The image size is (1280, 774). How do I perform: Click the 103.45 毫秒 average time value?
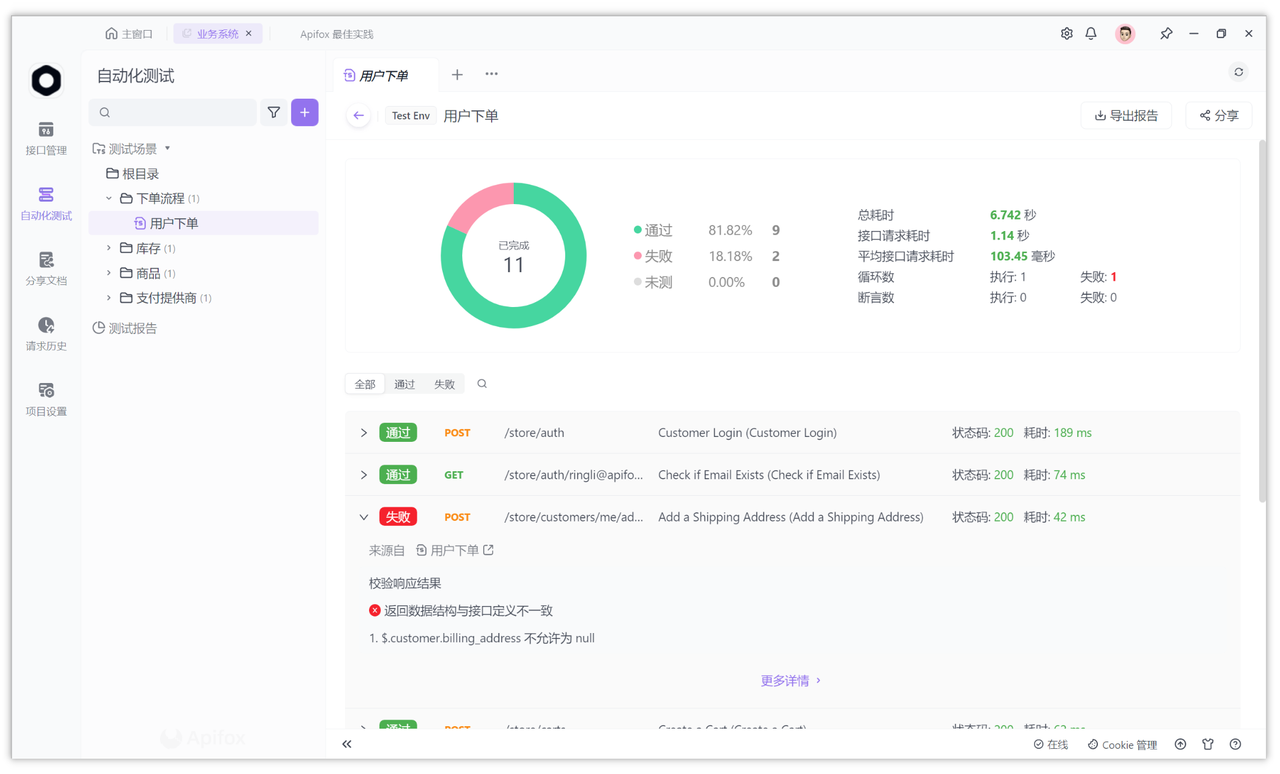tap(1022, 256)
